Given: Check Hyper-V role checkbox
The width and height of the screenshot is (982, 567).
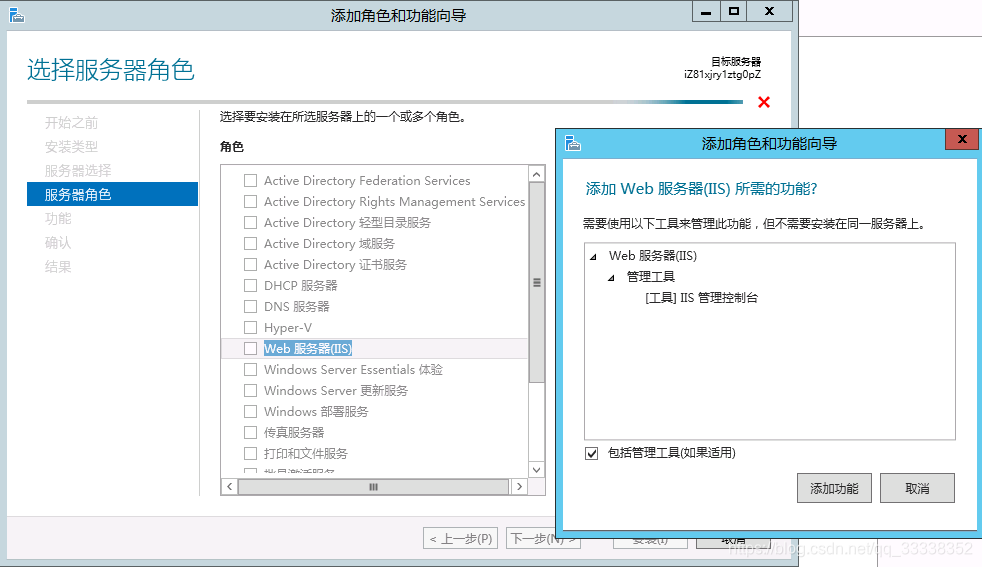Looking at the screenshot, I should [251, 328].
